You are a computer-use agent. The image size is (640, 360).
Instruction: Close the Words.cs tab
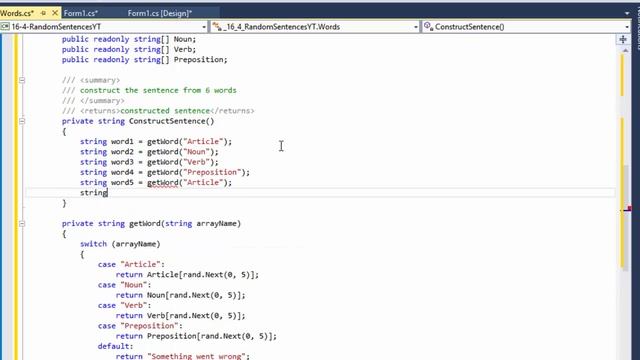point(55,13)
